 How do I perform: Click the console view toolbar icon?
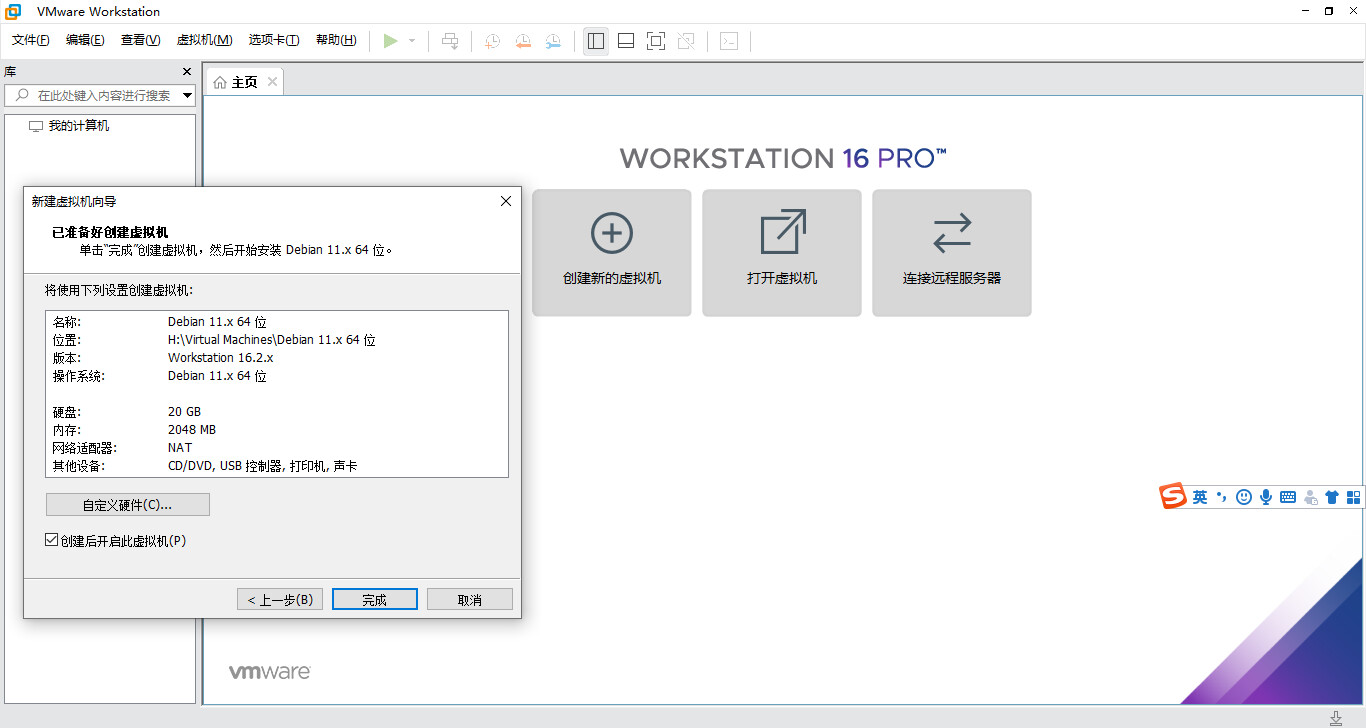(x=730, y=41)
